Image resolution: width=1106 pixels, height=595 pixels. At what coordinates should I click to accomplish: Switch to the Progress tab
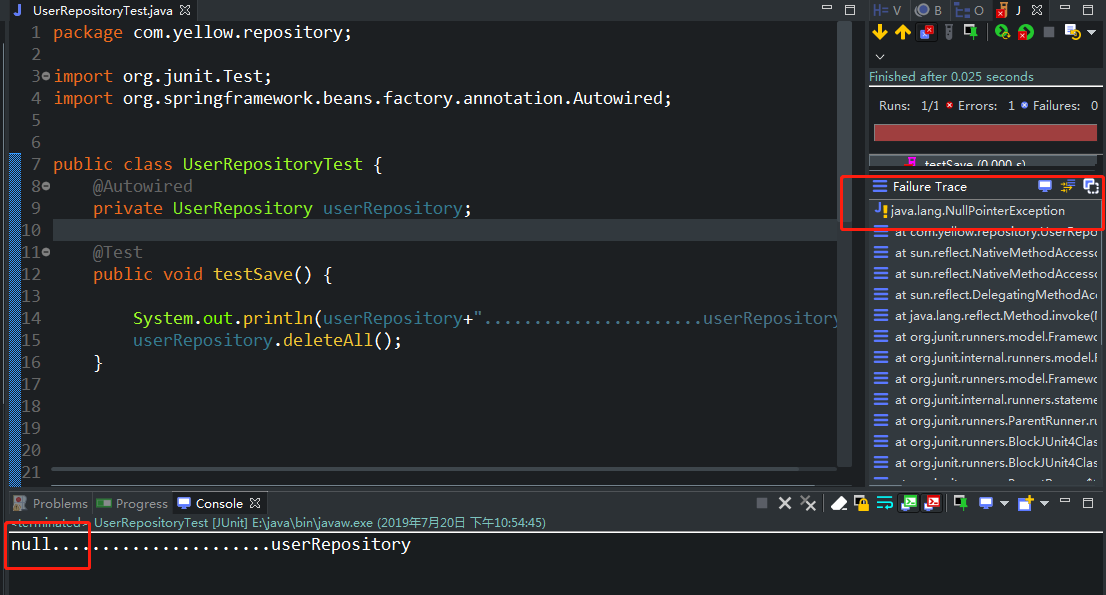pos(131,503)
